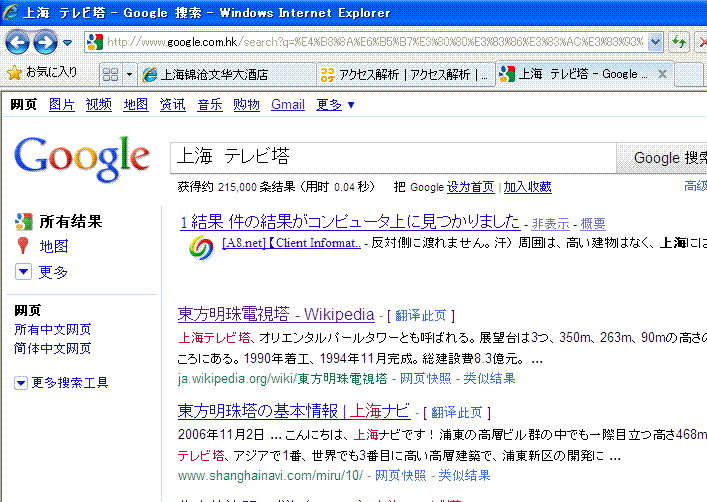Open 音乐 music link
This screenshot has height=502, width=707.
210,105
